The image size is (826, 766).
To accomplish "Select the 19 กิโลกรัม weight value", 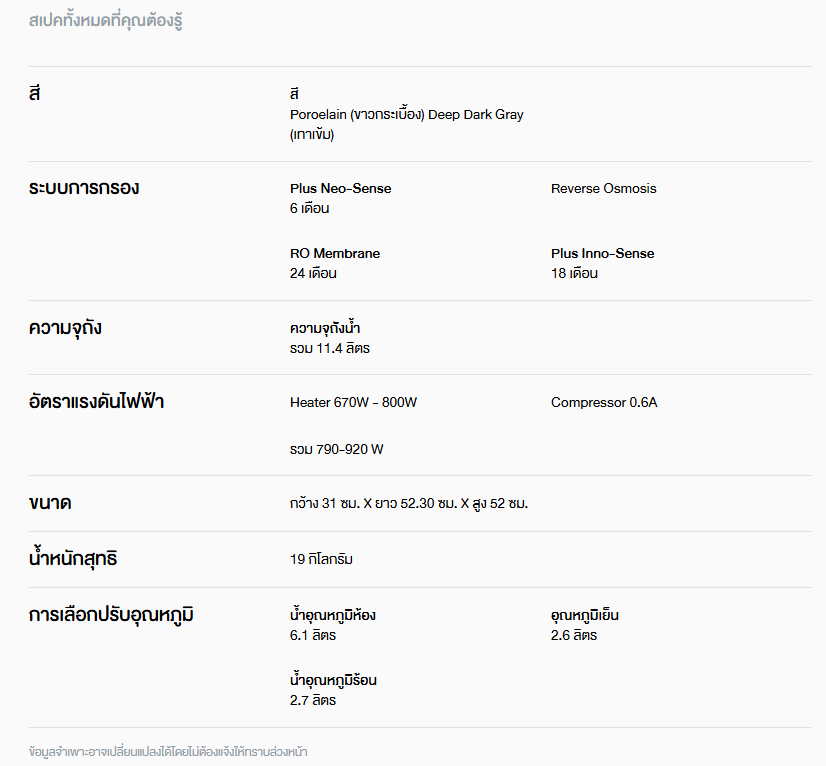I will (321, 559).
